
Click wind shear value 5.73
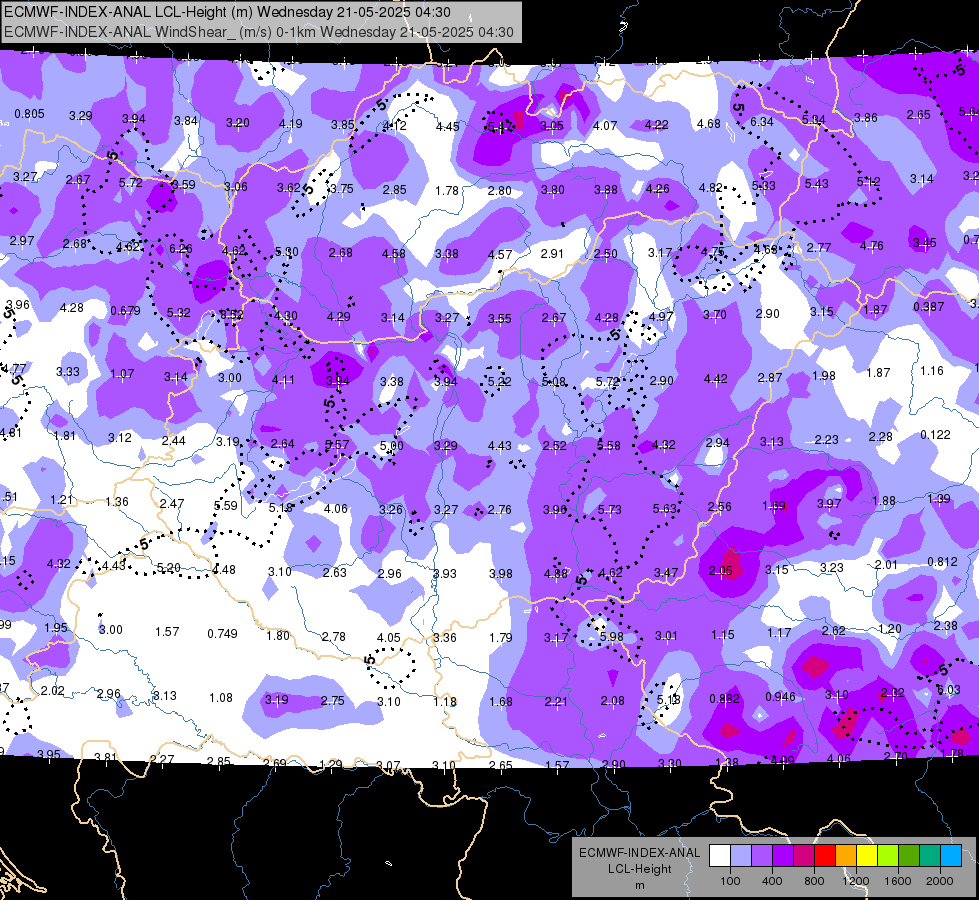tap(609, 510)
